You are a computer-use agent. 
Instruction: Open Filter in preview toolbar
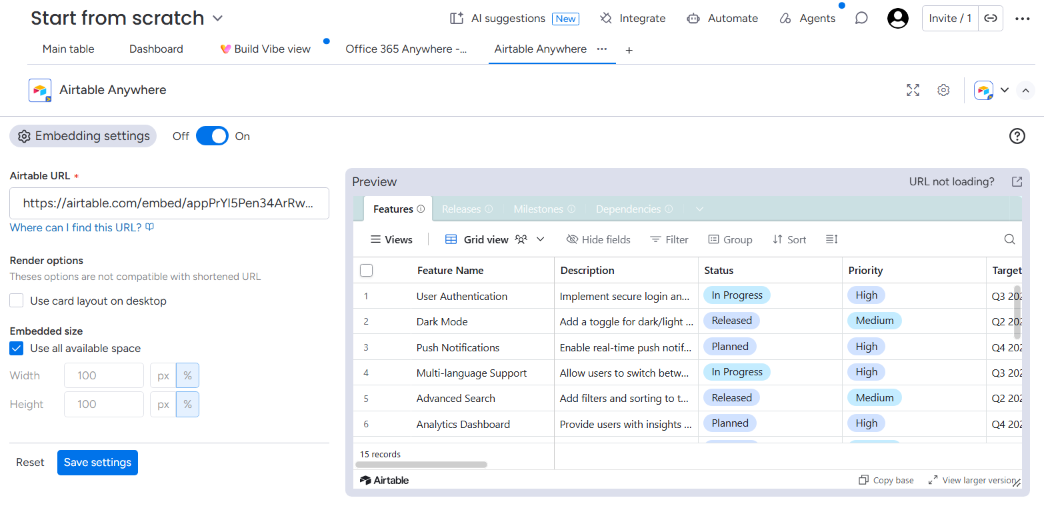(669, 239)
